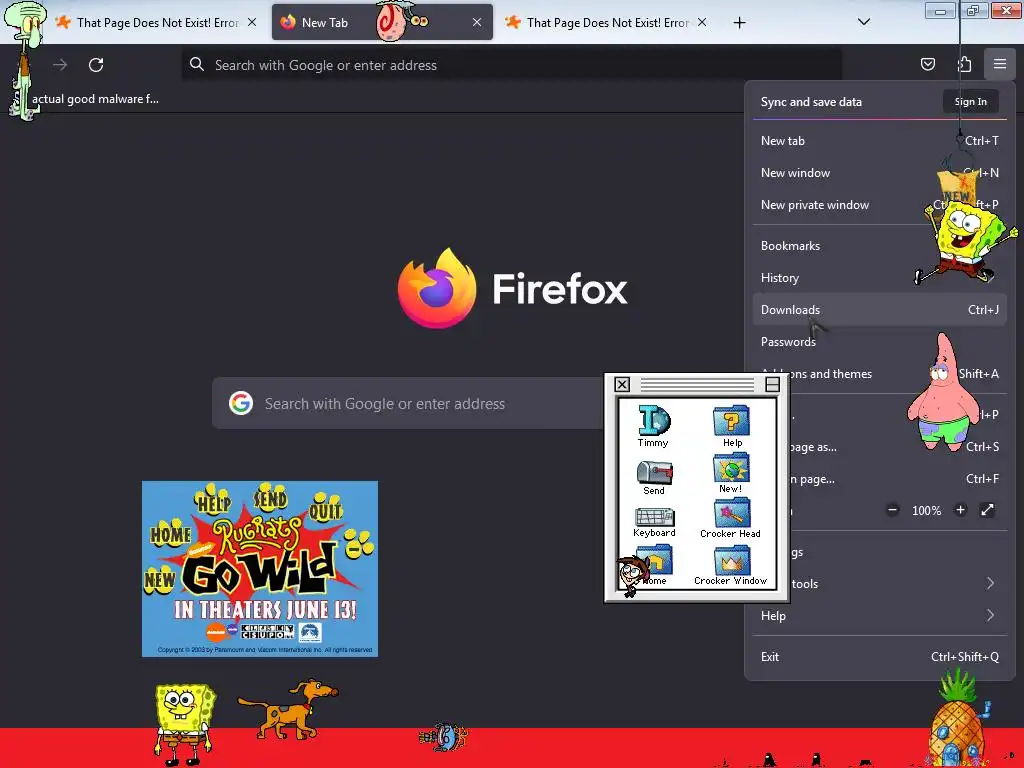Enter full screen via the arrows icon
The height and width of the screenshot is (768, 1024).
(x=987, y=510)
